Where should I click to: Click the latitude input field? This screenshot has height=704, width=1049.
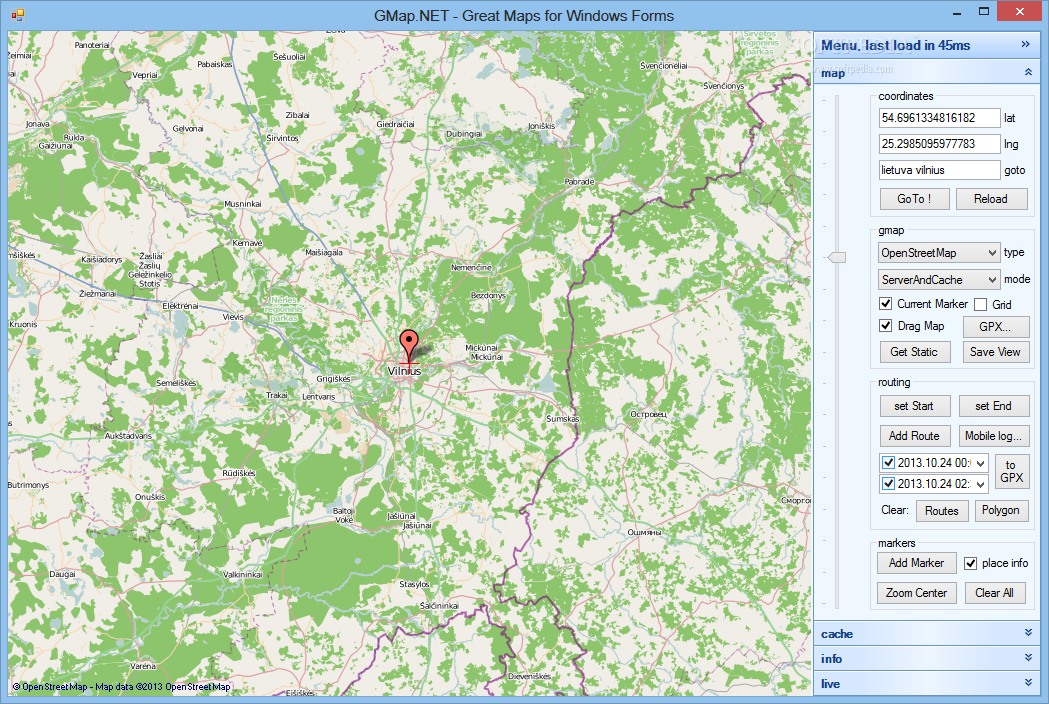[939, 118]
